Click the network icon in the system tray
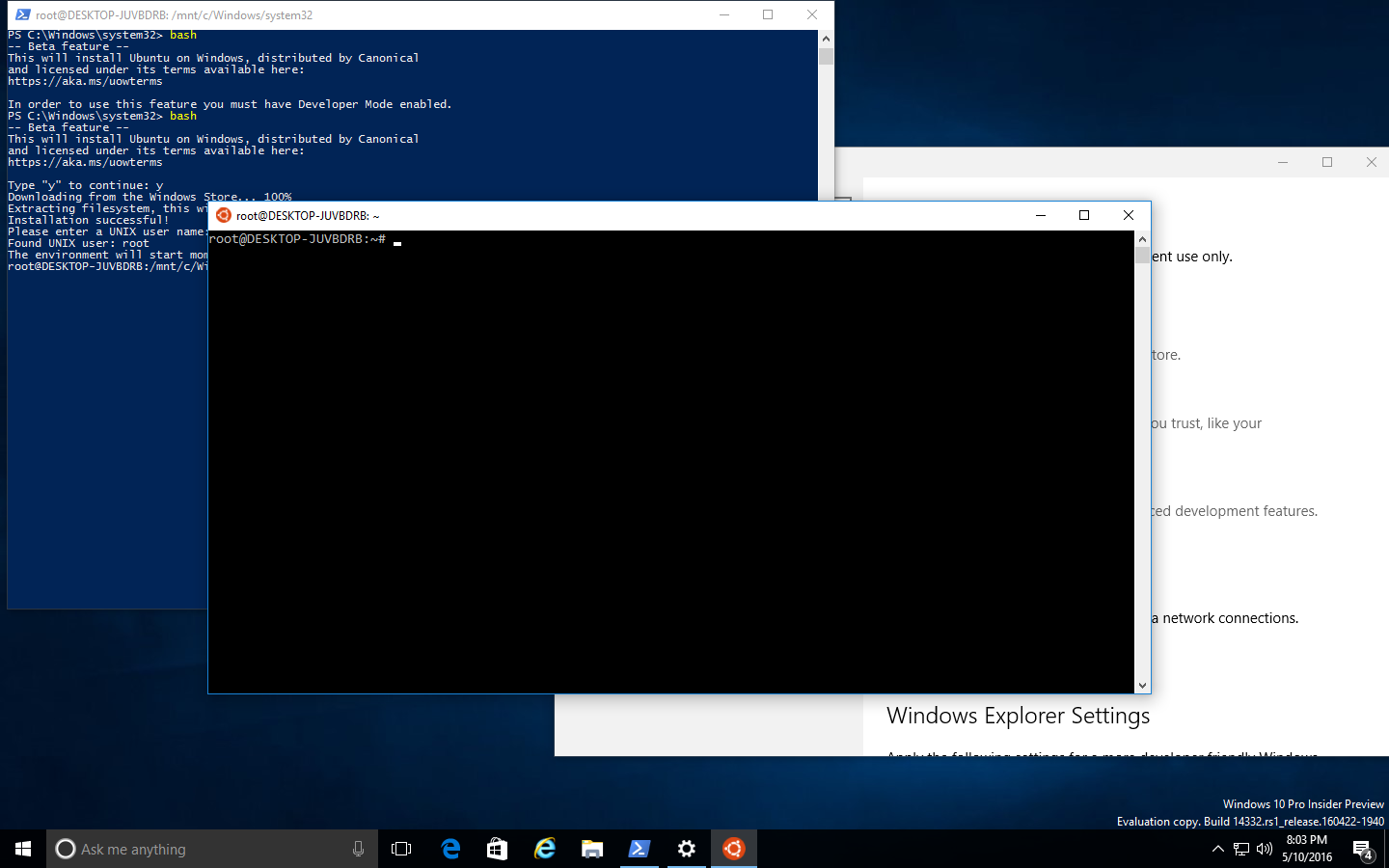The image size is (1389, 868). click(x=1240, y=851)
